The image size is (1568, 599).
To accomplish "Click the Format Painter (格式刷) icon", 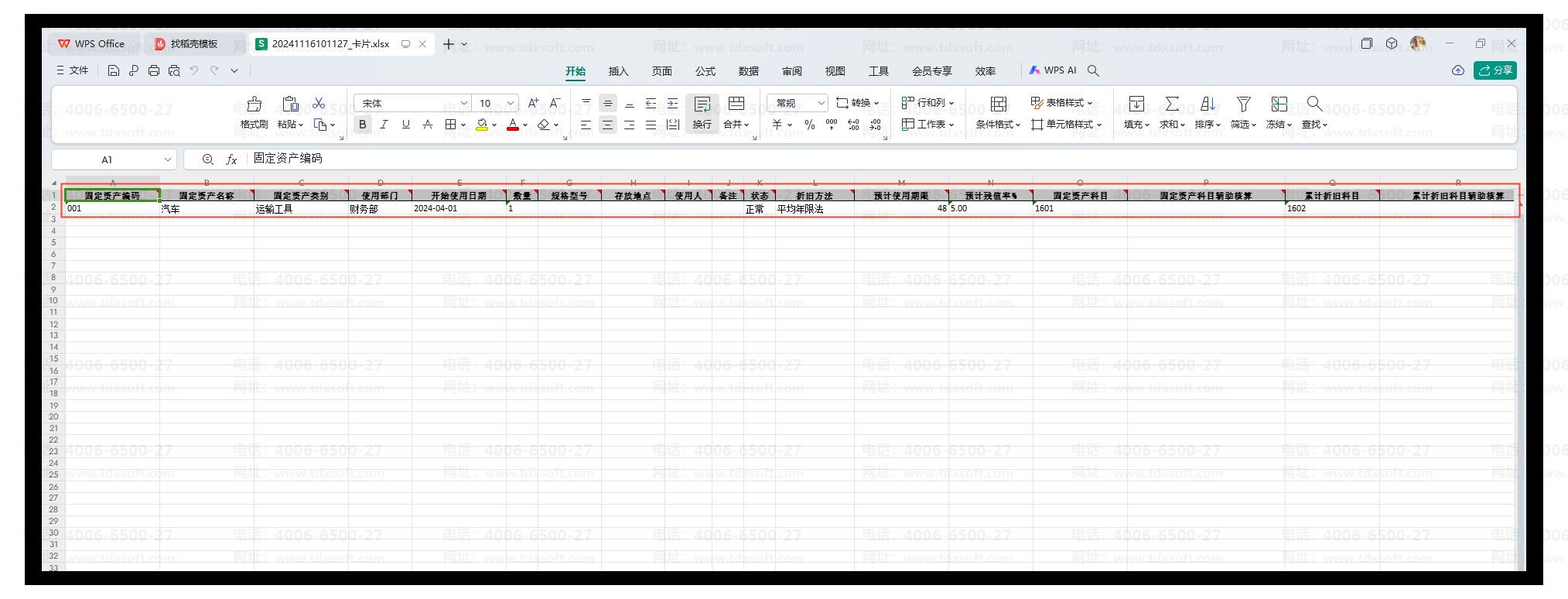I will point(254,104).
